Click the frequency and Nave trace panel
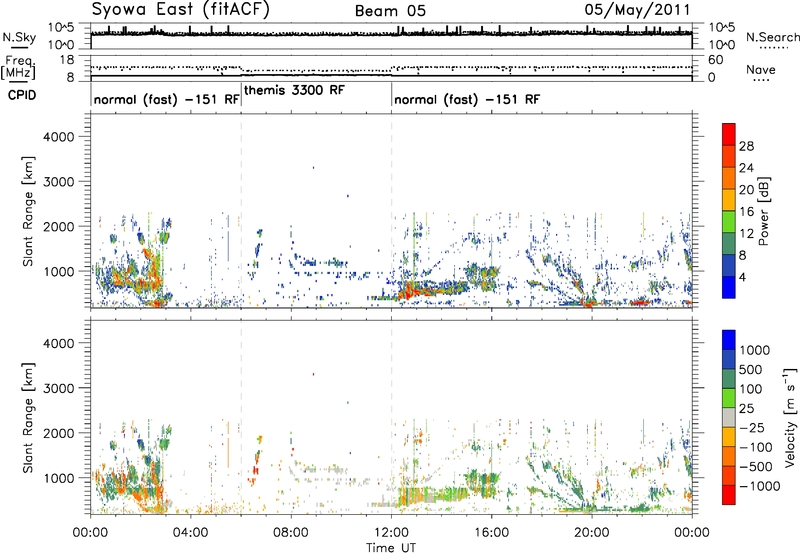Image resolution: width=800 pixels, height=554 pixels. coord(391,68)
